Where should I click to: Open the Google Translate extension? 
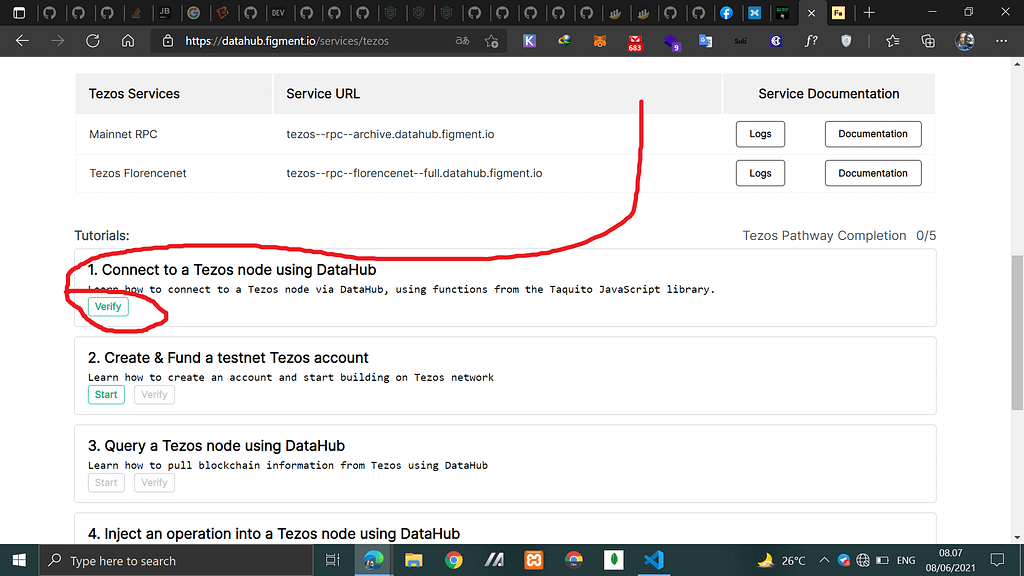click(705, 41)
